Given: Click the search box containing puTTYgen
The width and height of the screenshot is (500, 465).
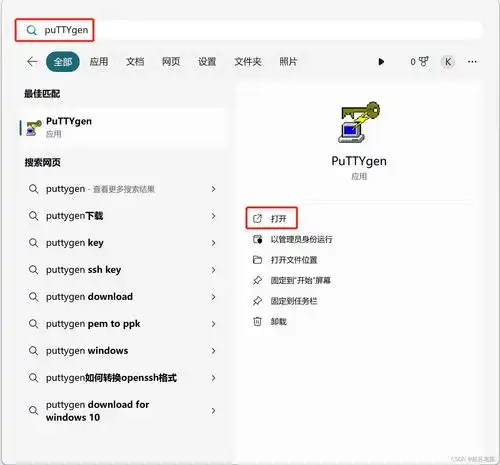Looking at the screenshot, I should coord(248,30).
